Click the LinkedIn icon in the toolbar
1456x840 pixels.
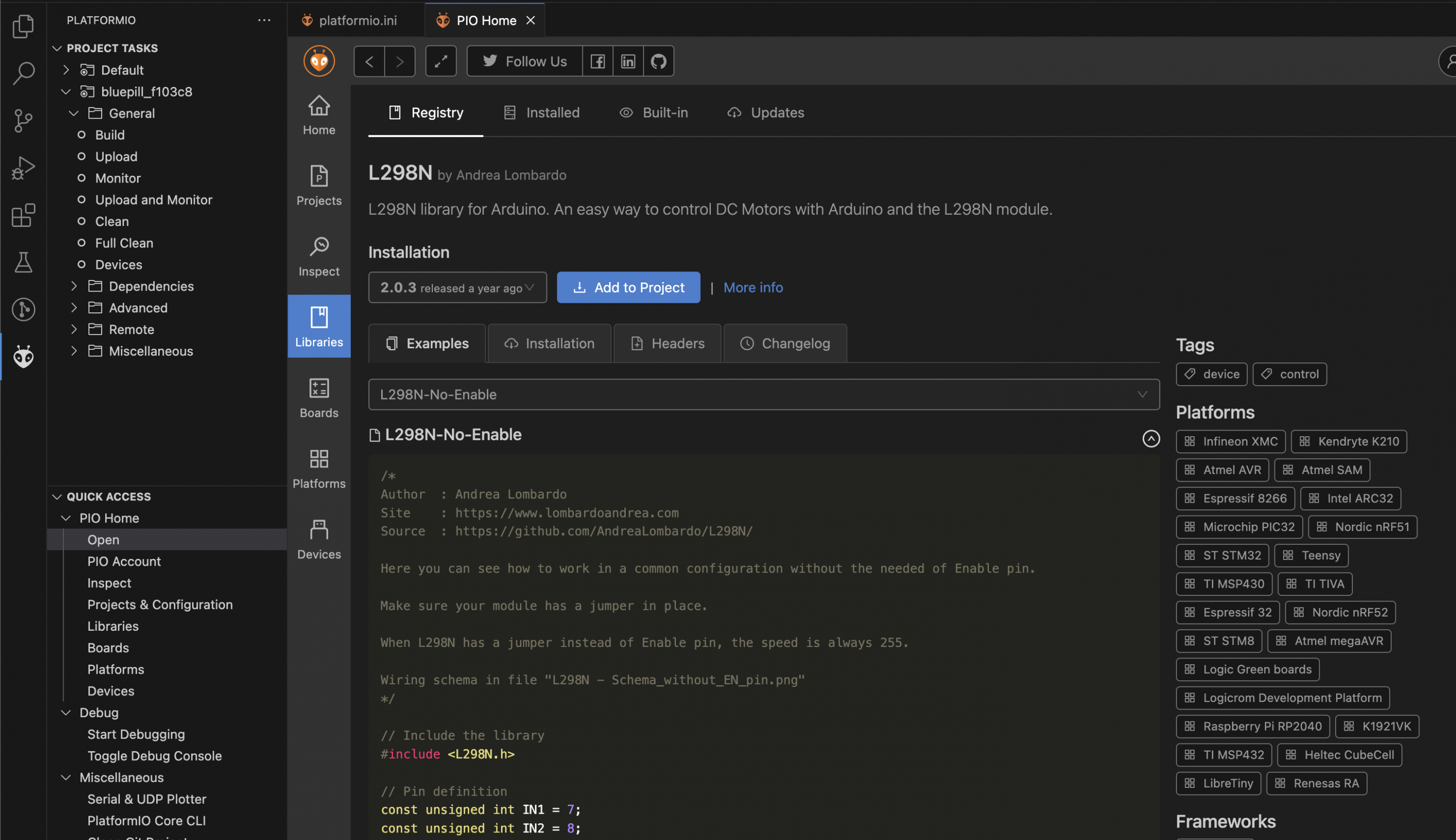coord(628,61)
